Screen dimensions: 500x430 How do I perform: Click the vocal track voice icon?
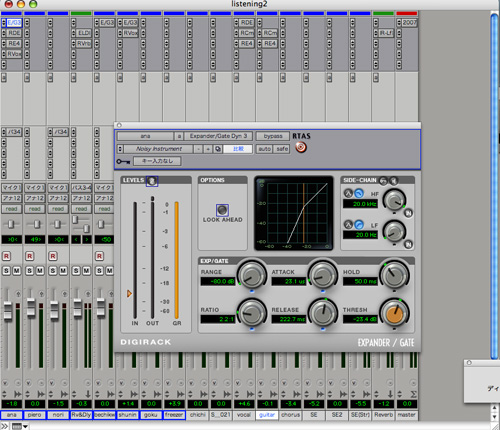(x=238, y=383)
